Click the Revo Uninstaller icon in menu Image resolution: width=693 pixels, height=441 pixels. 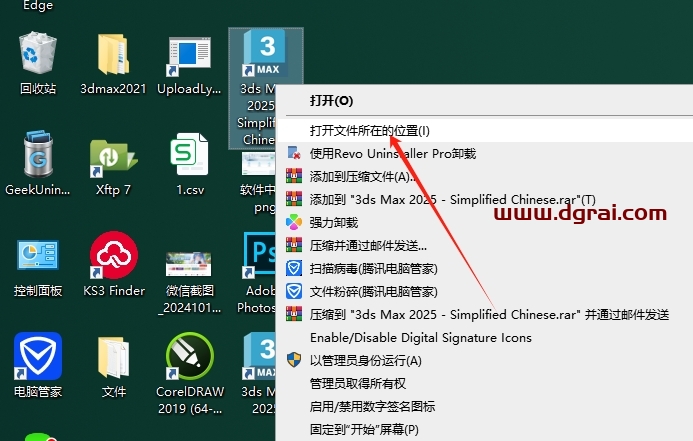coord(294,153)
